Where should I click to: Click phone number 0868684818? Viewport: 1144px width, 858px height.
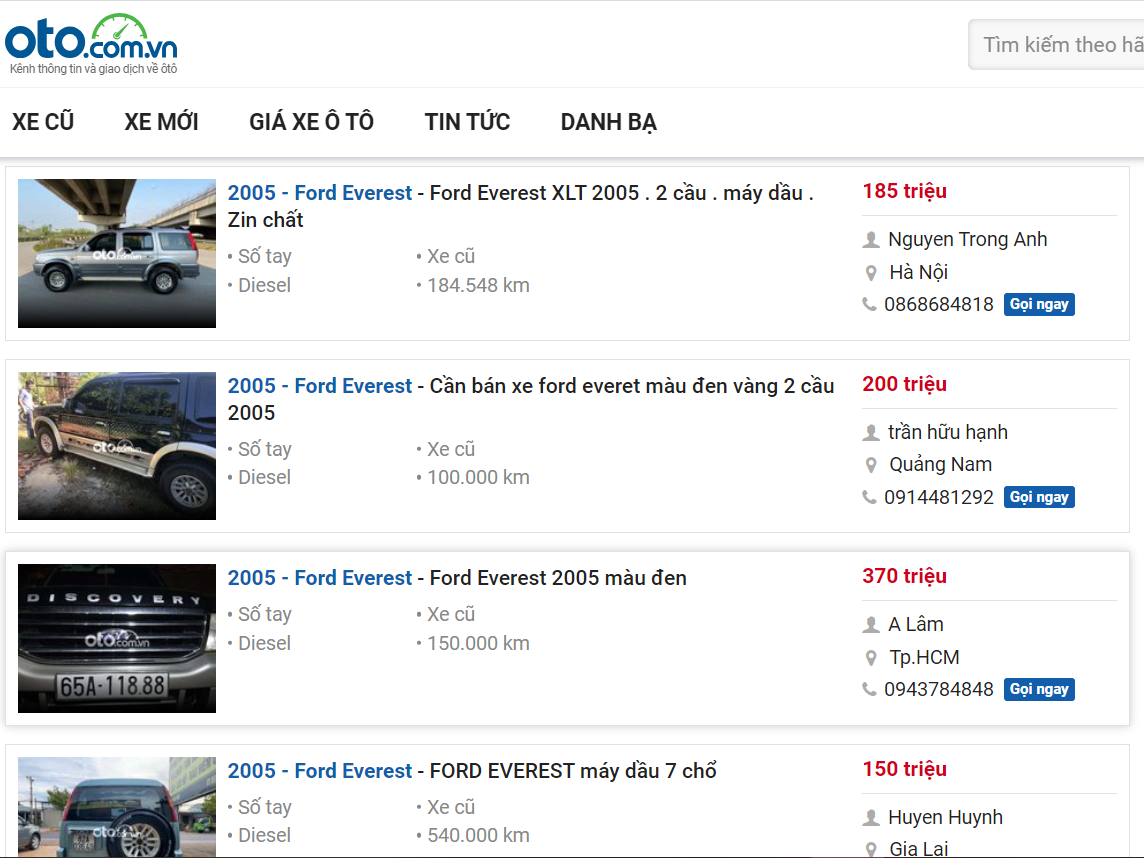coord(939,304)
